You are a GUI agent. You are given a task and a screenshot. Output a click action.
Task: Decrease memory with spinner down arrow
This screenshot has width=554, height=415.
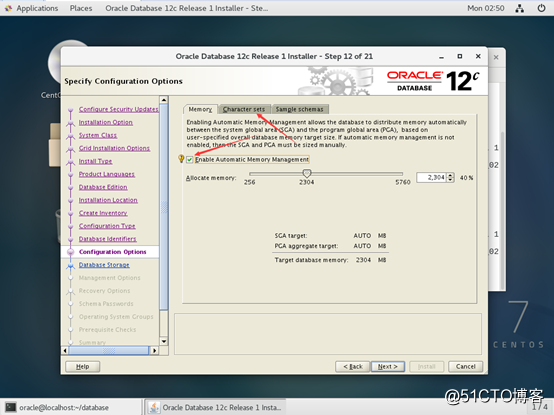[450, 180]
